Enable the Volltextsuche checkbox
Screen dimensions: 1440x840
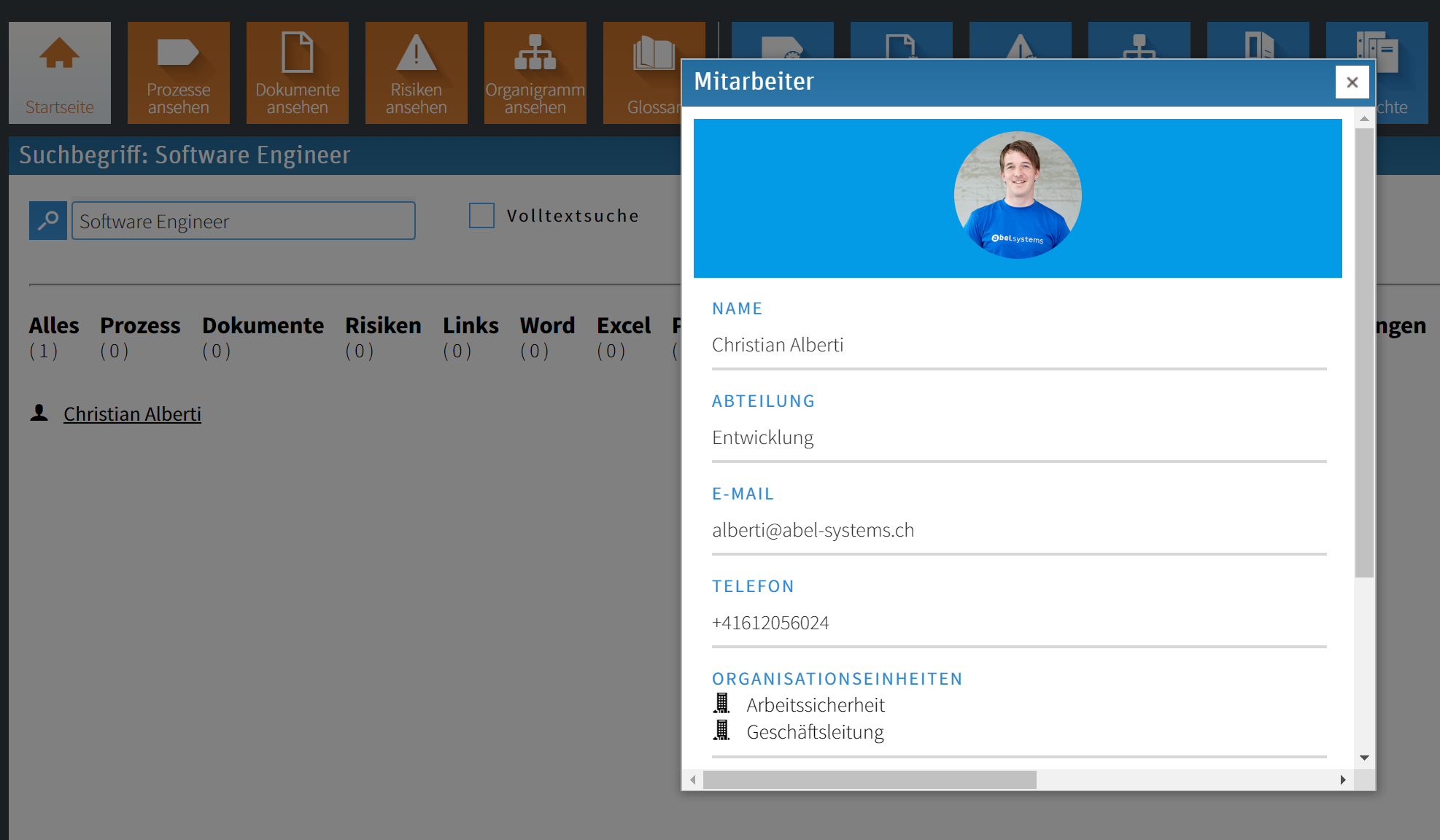tap(481, 215)
